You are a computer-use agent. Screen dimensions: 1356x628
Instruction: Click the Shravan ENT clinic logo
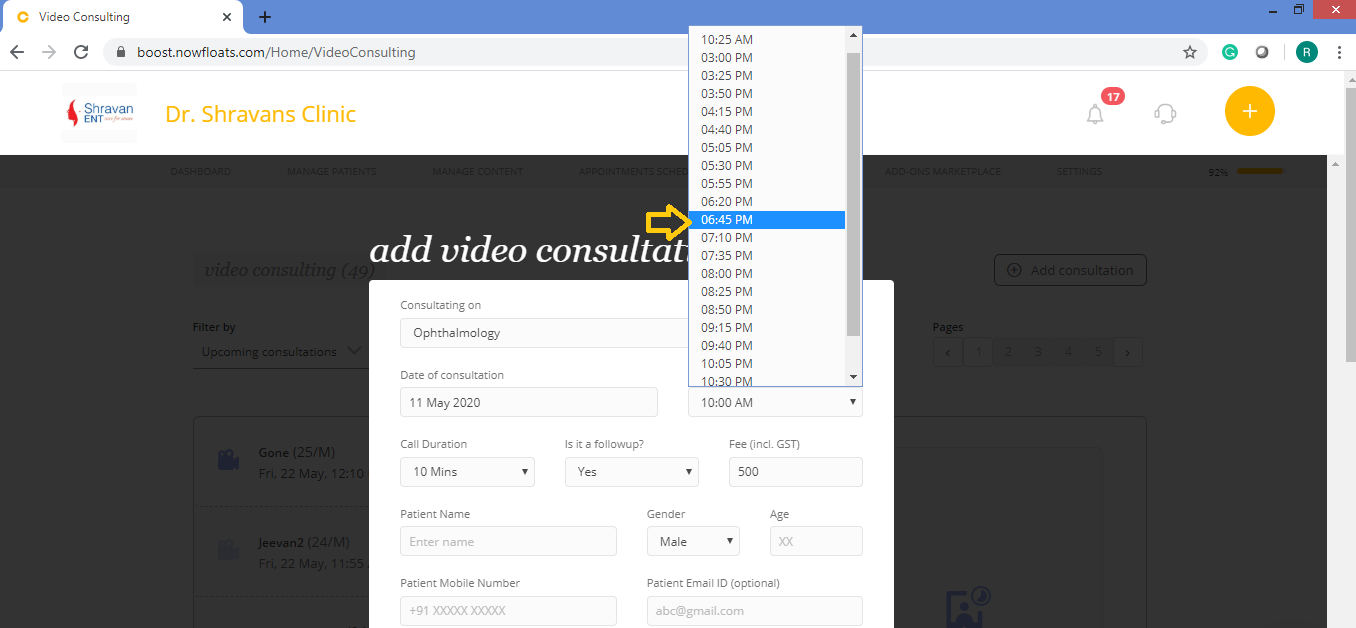(99, 112)
